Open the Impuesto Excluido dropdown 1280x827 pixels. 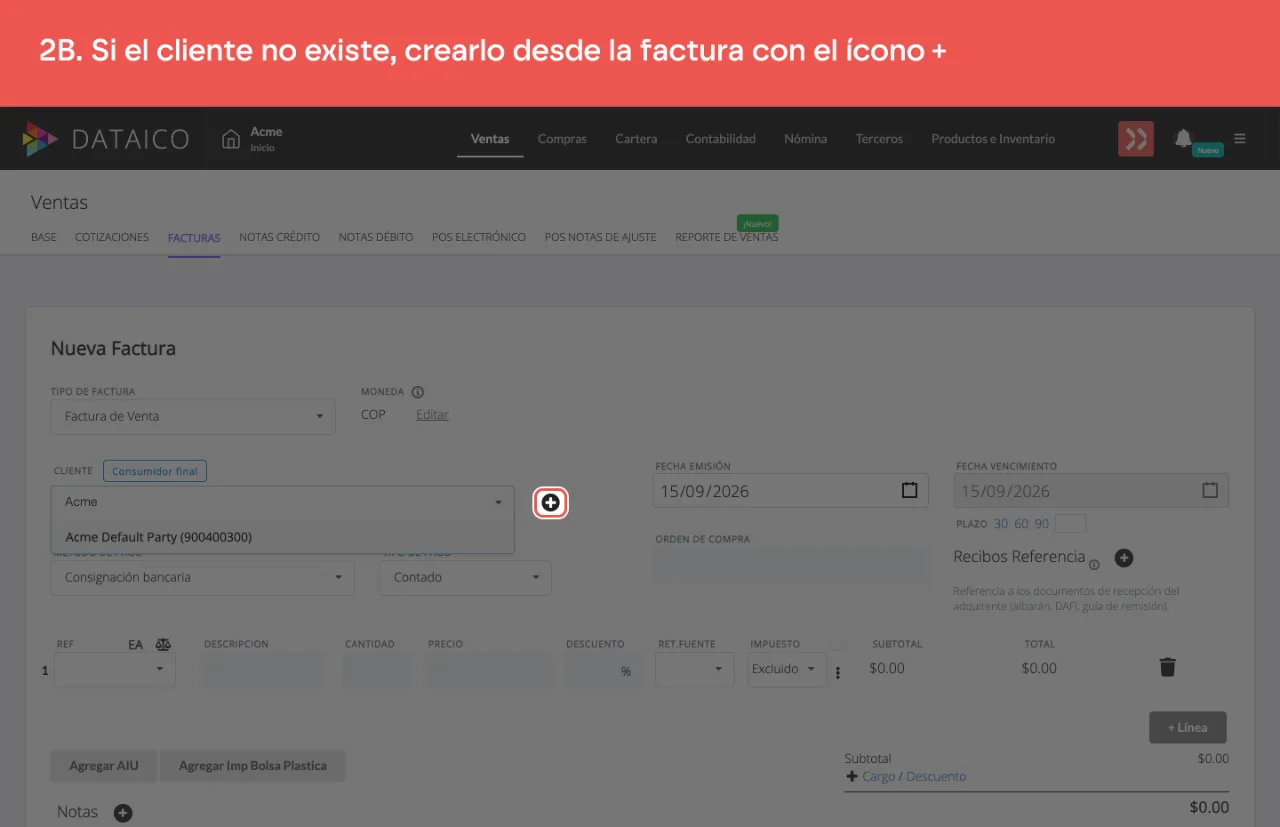(787, 669)
